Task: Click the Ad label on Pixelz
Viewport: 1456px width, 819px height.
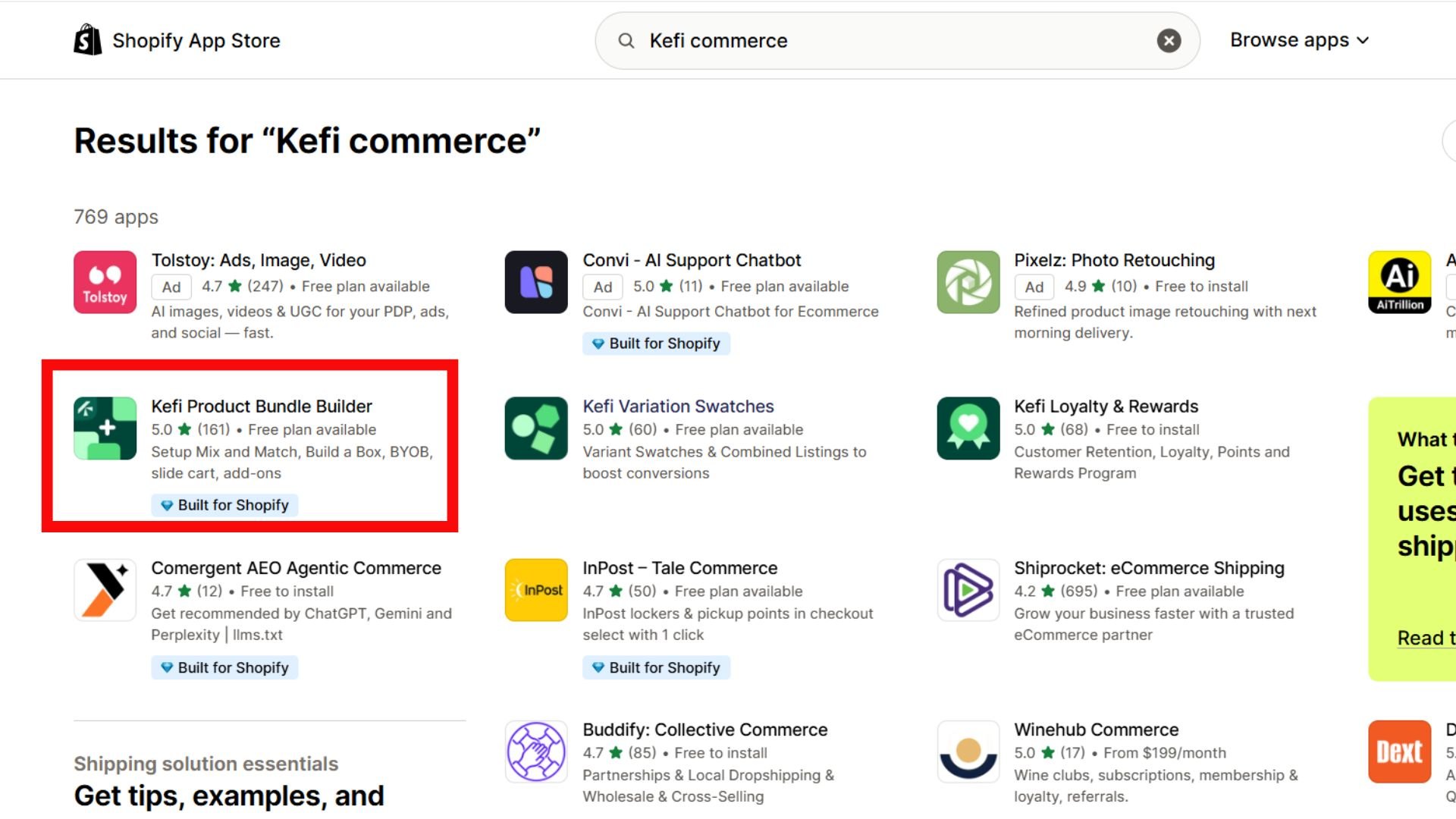Action: click(x=1034, y=287)
